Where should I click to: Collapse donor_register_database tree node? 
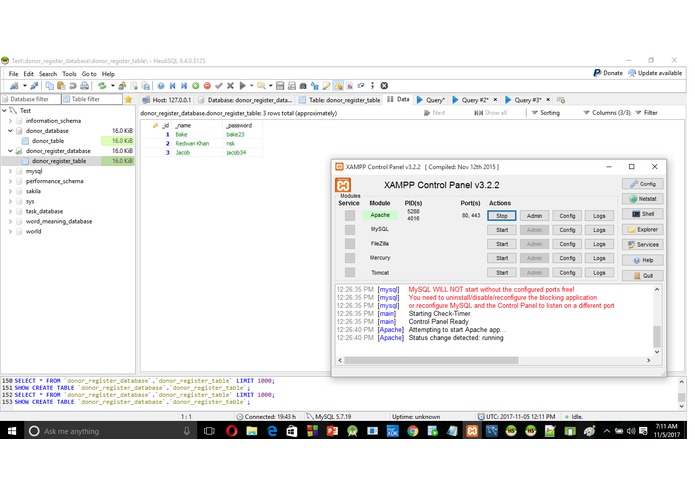10,151
